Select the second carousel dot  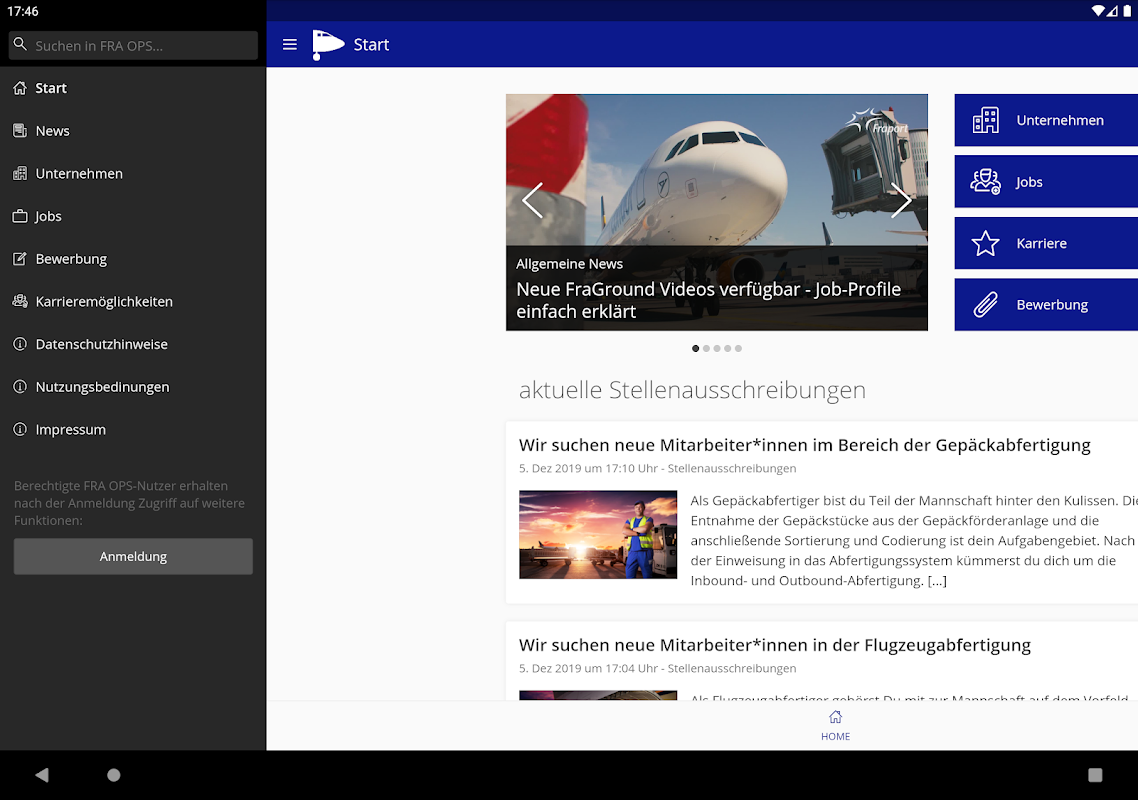point(706,348)
